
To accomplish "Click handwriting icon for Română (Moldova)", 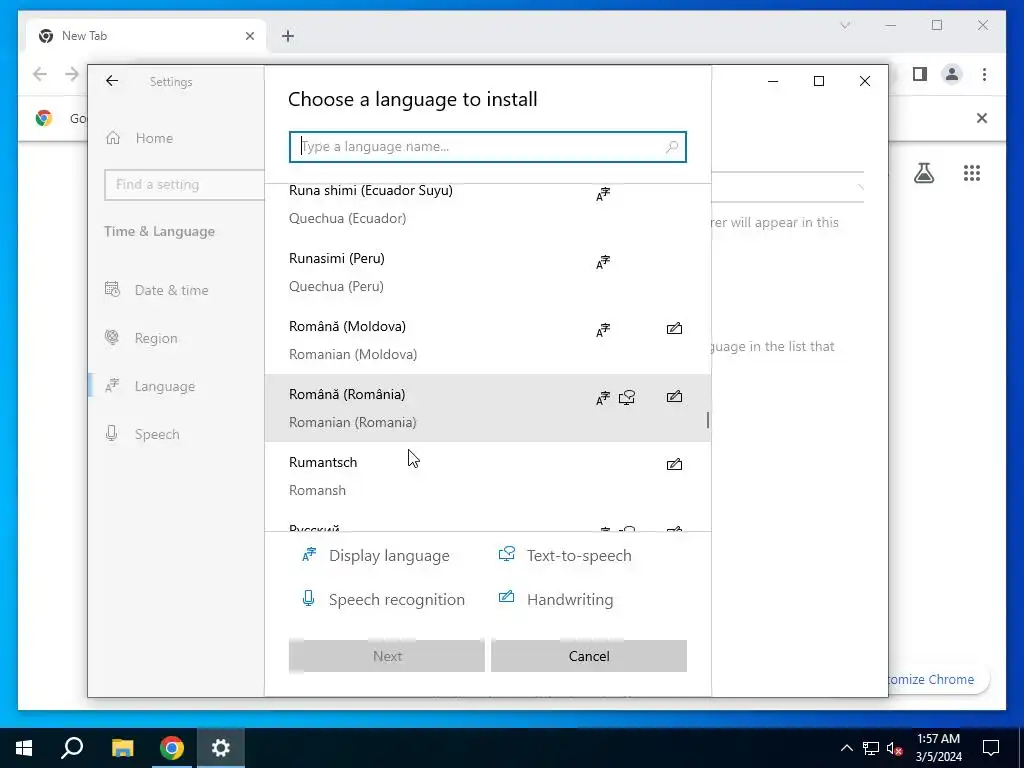I will [674, 328].
